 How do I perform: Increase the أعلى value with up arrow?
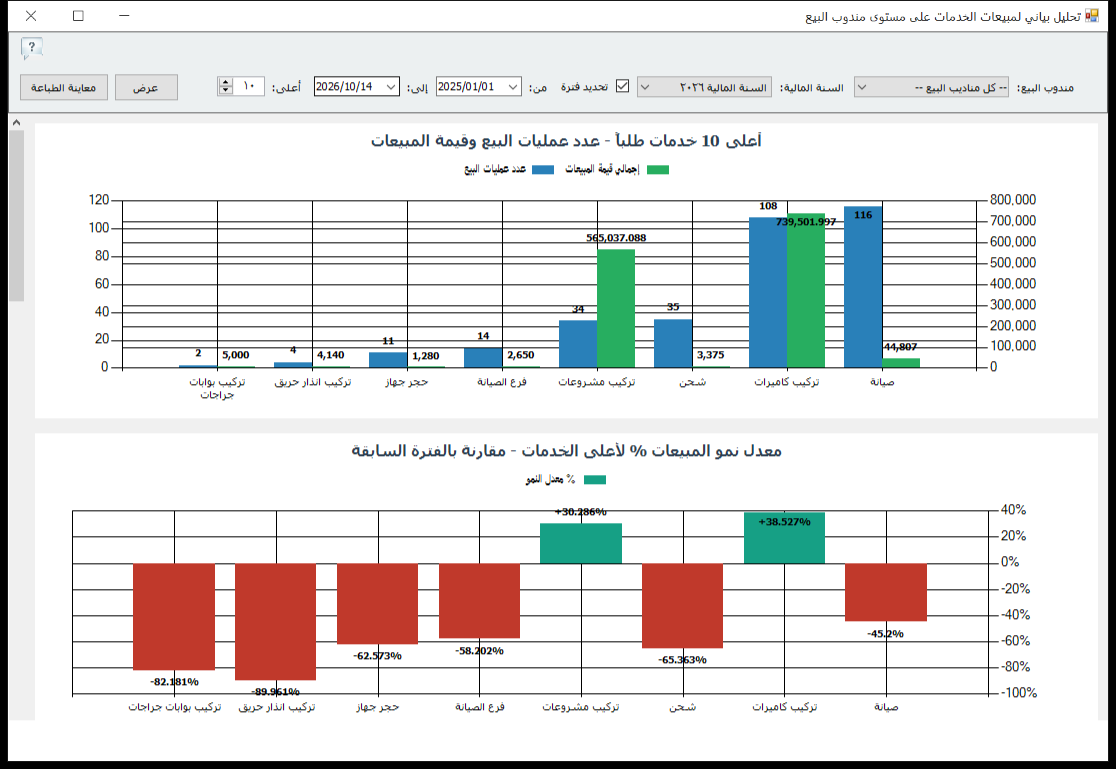tap(226, 83)
